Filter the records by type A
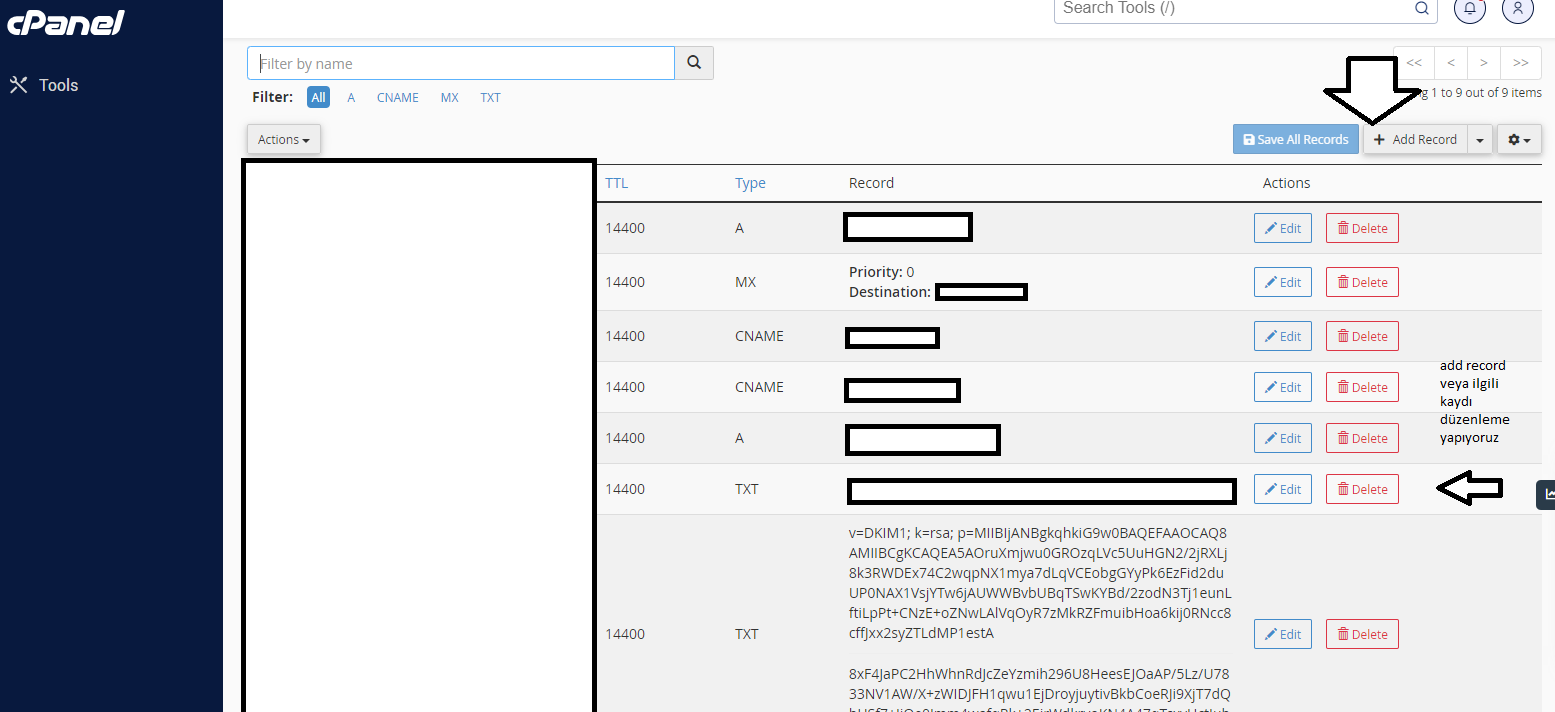The height and width of the screenshot is (712, 1555). (x=351, y=98)
